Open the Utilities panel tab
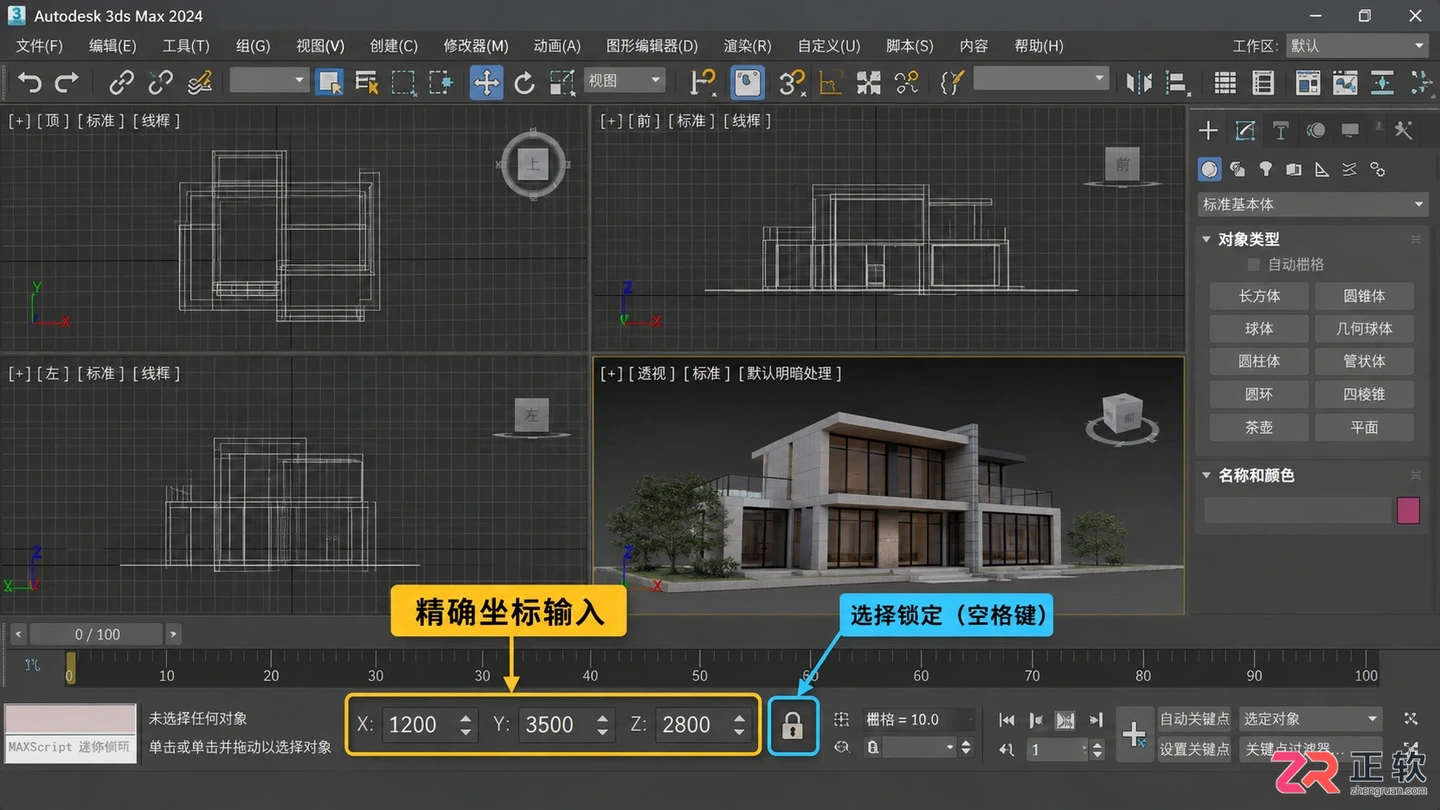The image size is (1440, 810). click(x=1403, y=131)
